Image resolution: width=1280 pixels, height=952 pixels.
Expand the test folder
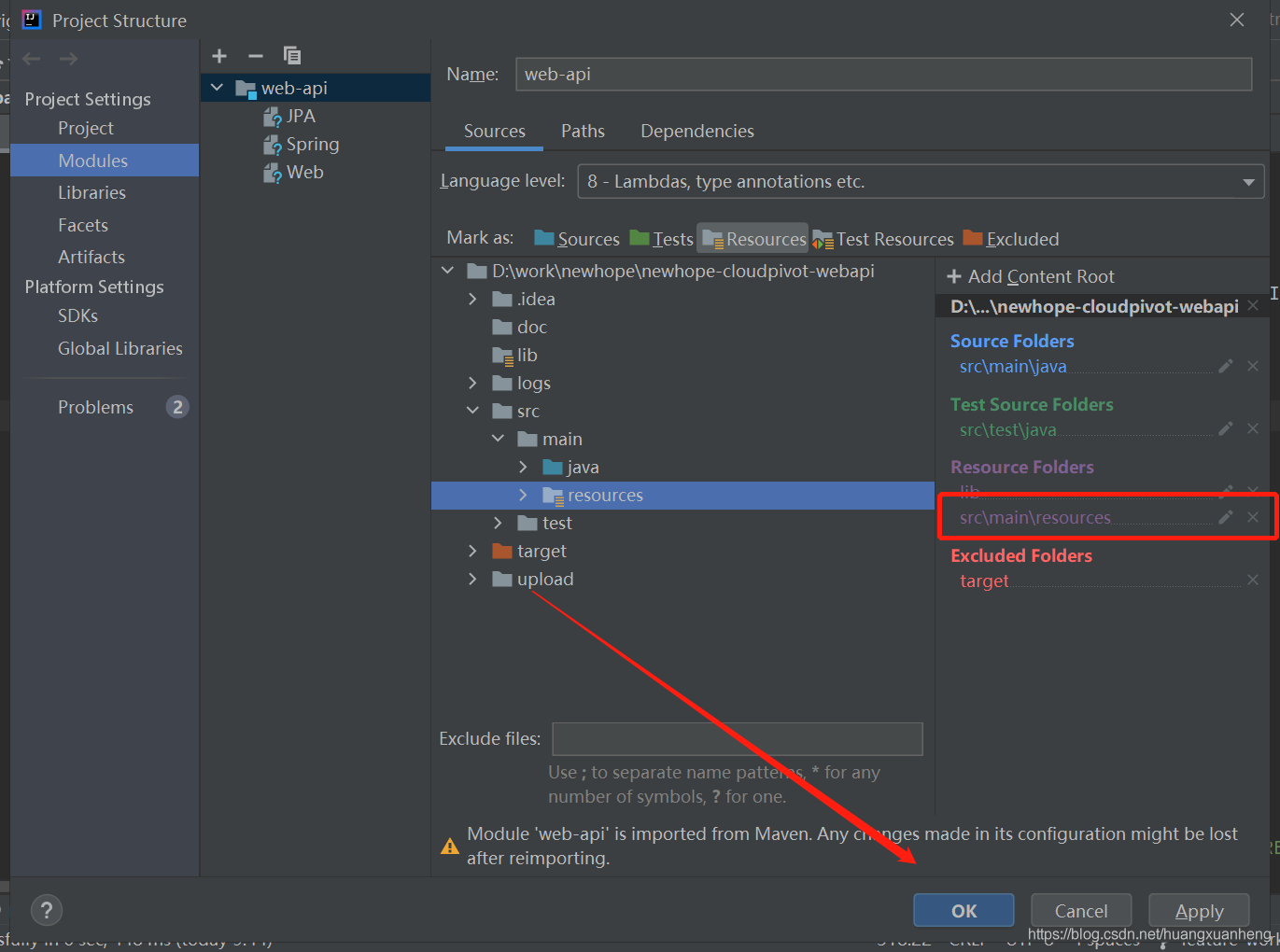[498, 523]
